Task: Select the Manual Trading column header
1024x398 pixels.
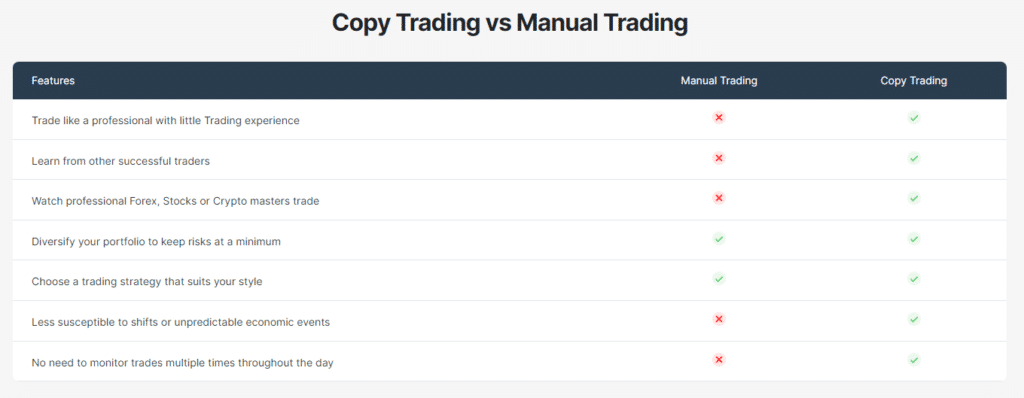Action: 719,81
